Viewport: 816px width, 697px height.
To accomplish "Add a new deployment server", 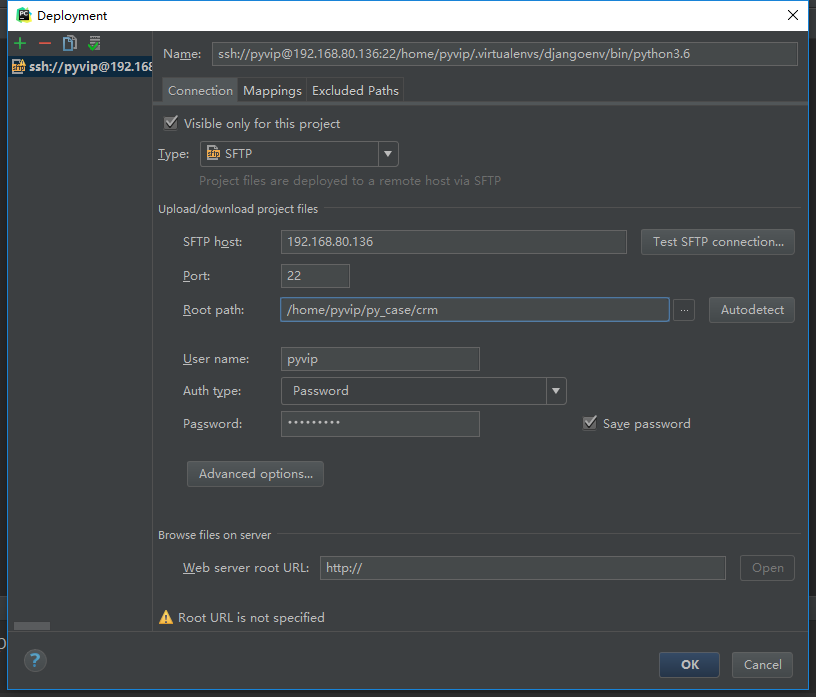I will [20, 43].
